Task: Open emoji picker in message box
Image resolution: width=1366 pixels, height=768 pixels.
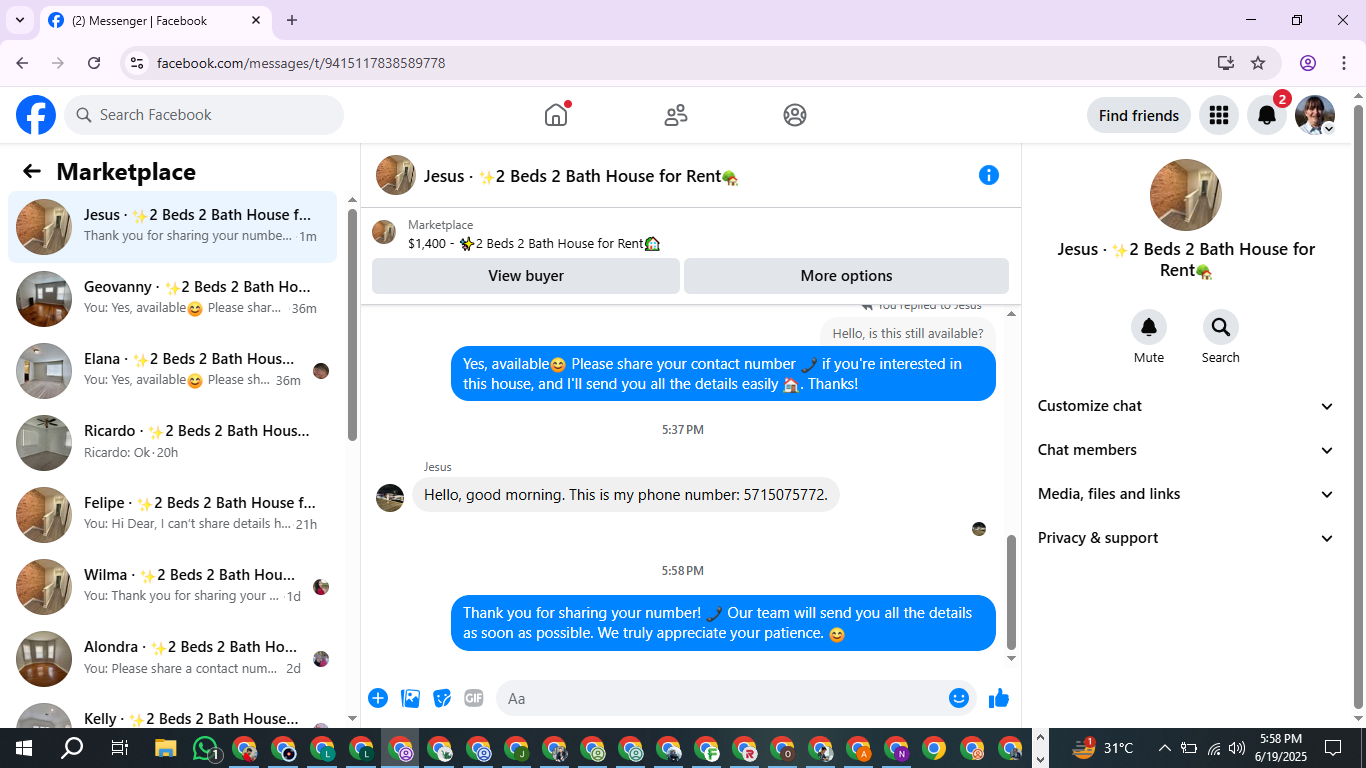Action: pyautogui.click(x=959, y=698)
